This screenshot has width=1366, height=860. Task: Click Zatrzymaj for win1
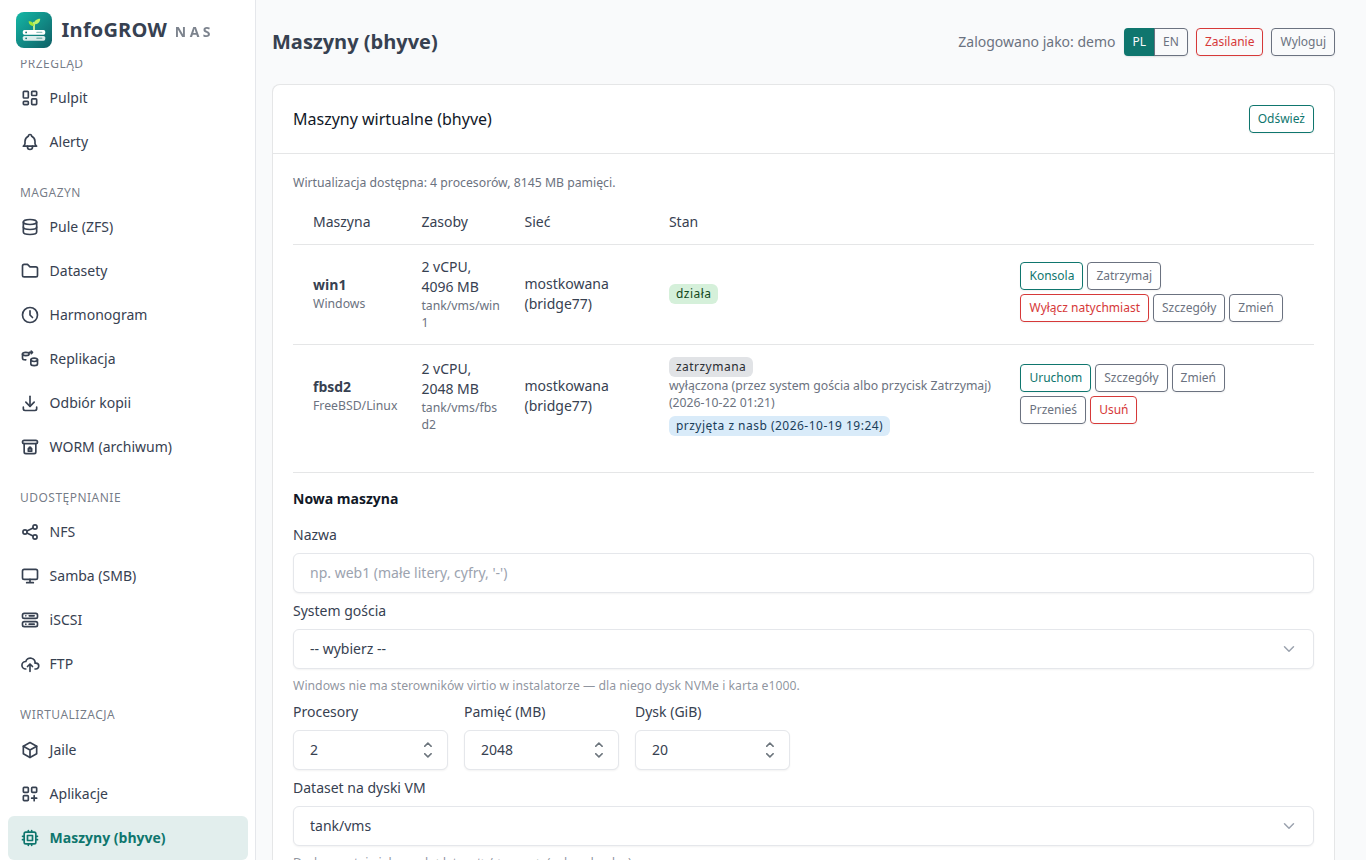click(1124, 276)
